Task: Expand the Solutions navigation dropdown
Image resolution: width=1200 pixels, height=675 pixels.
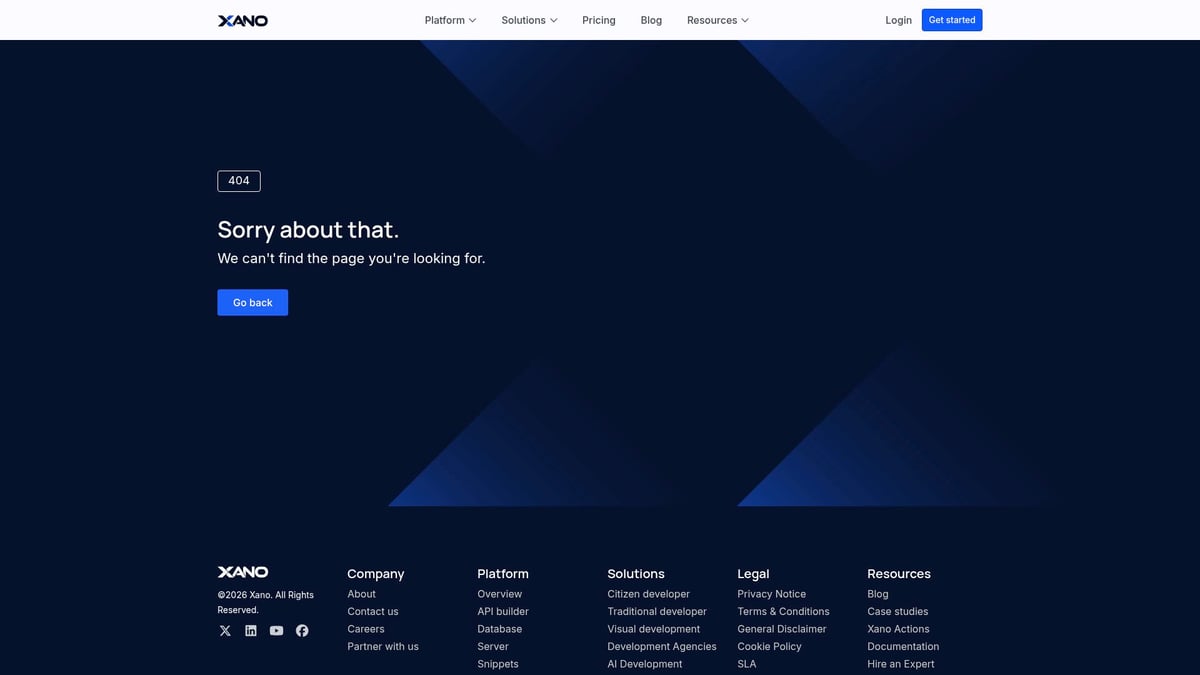Action: click(x=528, y=19)
